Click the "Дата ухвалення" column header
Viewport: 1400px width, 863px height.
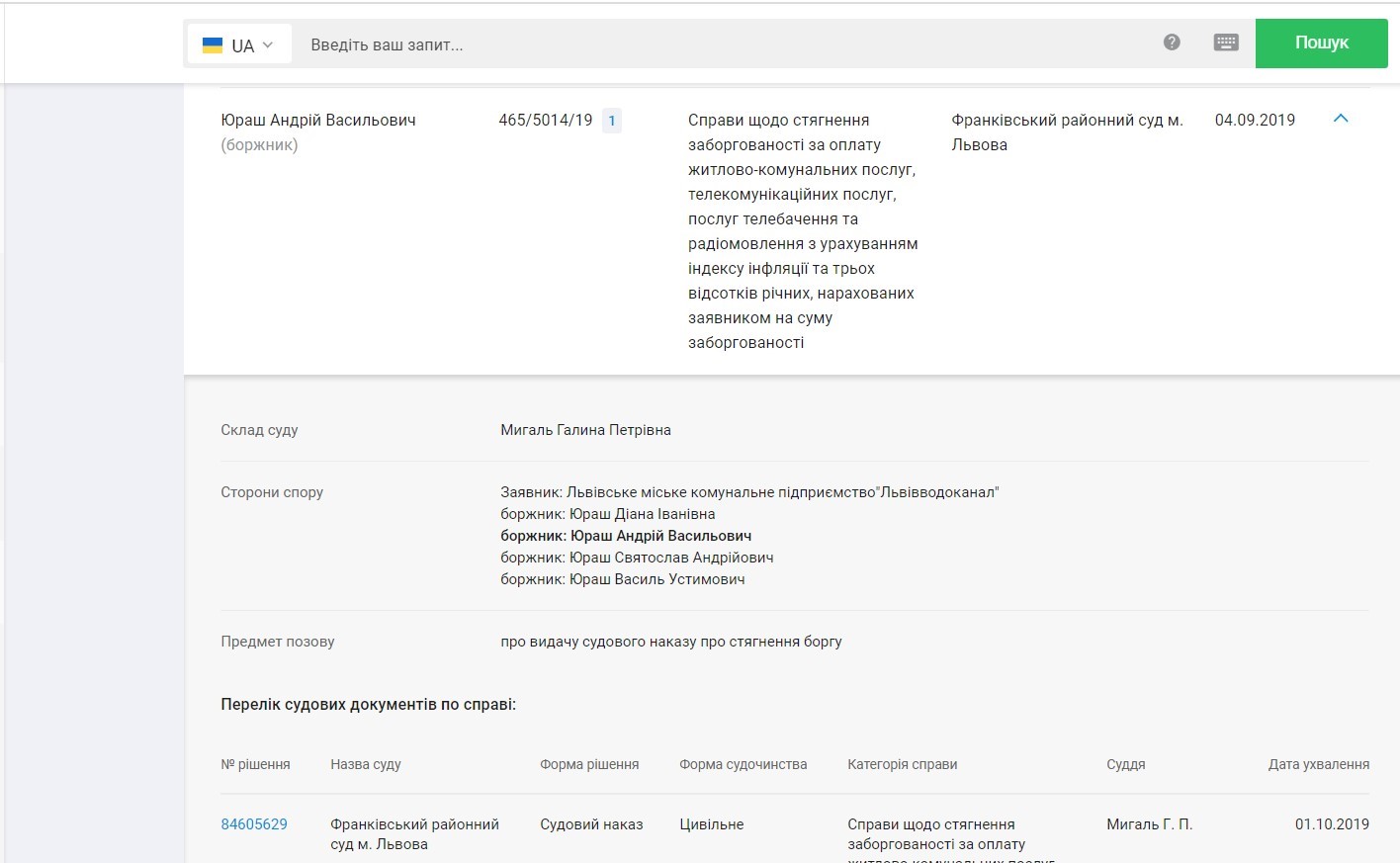(x=1318, y=764)
